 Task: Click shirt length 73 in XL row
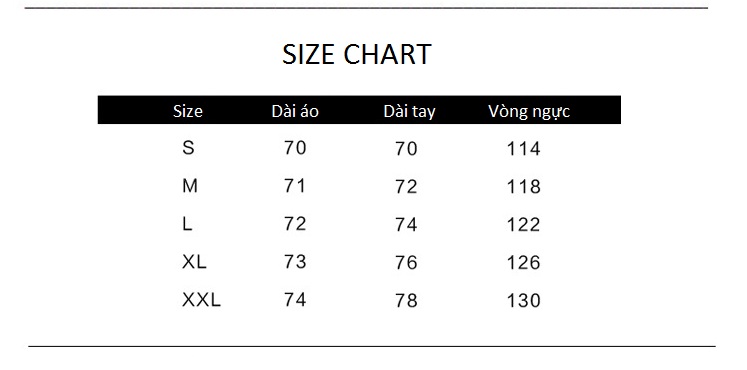tap(295, 261)
